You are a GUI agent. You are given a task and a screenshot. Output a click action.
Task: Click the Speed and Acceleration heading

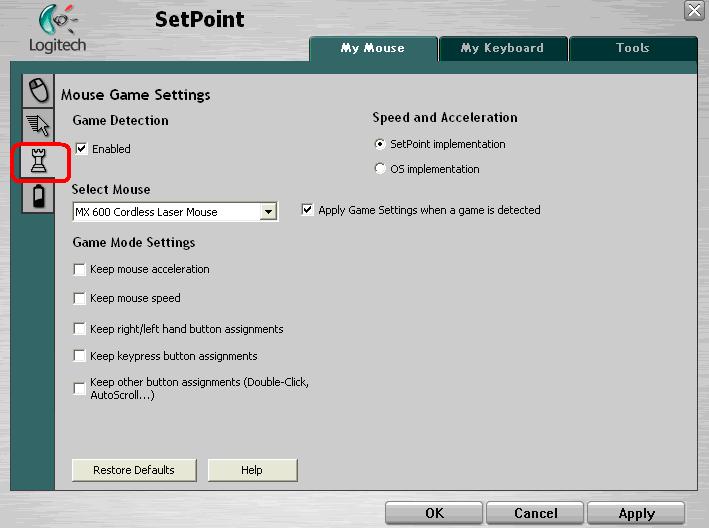tap(445, 118)
